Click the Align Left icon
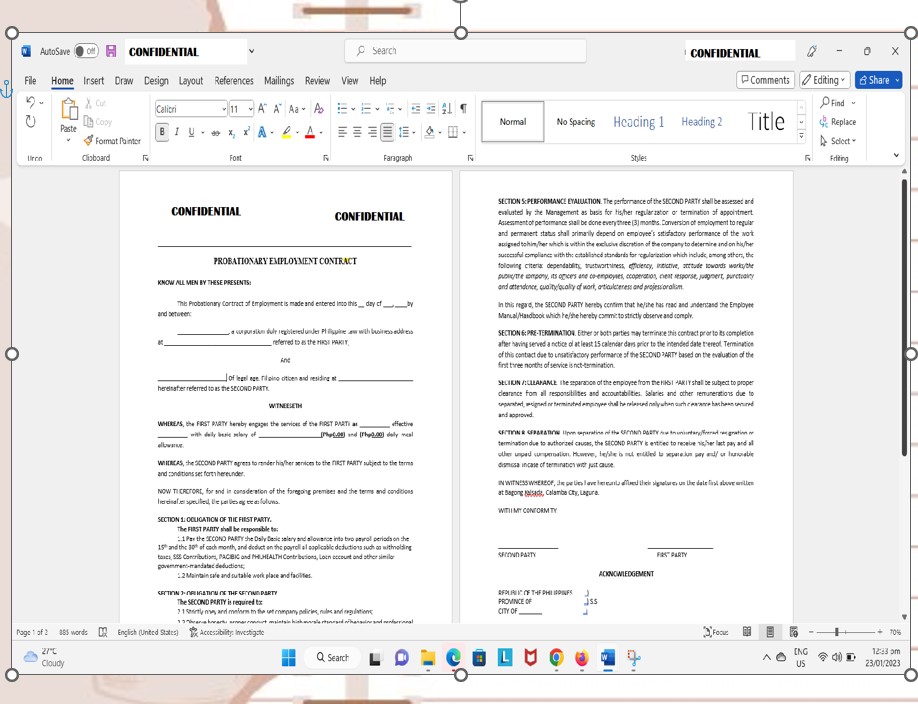 click(342, 132)
